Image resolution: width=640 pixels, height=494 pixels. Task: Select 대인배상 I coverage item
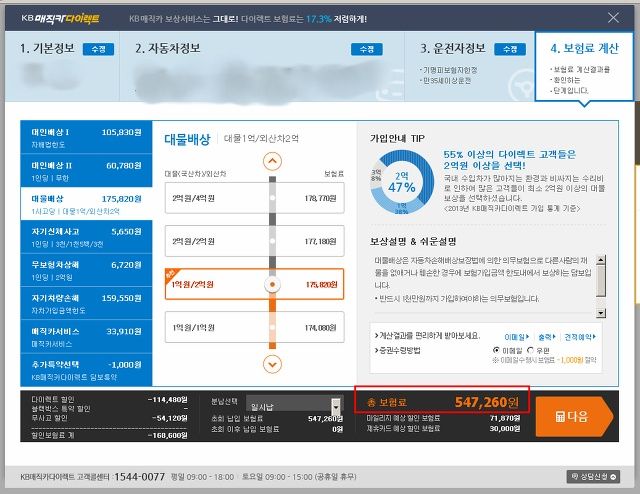coord(86,137)
